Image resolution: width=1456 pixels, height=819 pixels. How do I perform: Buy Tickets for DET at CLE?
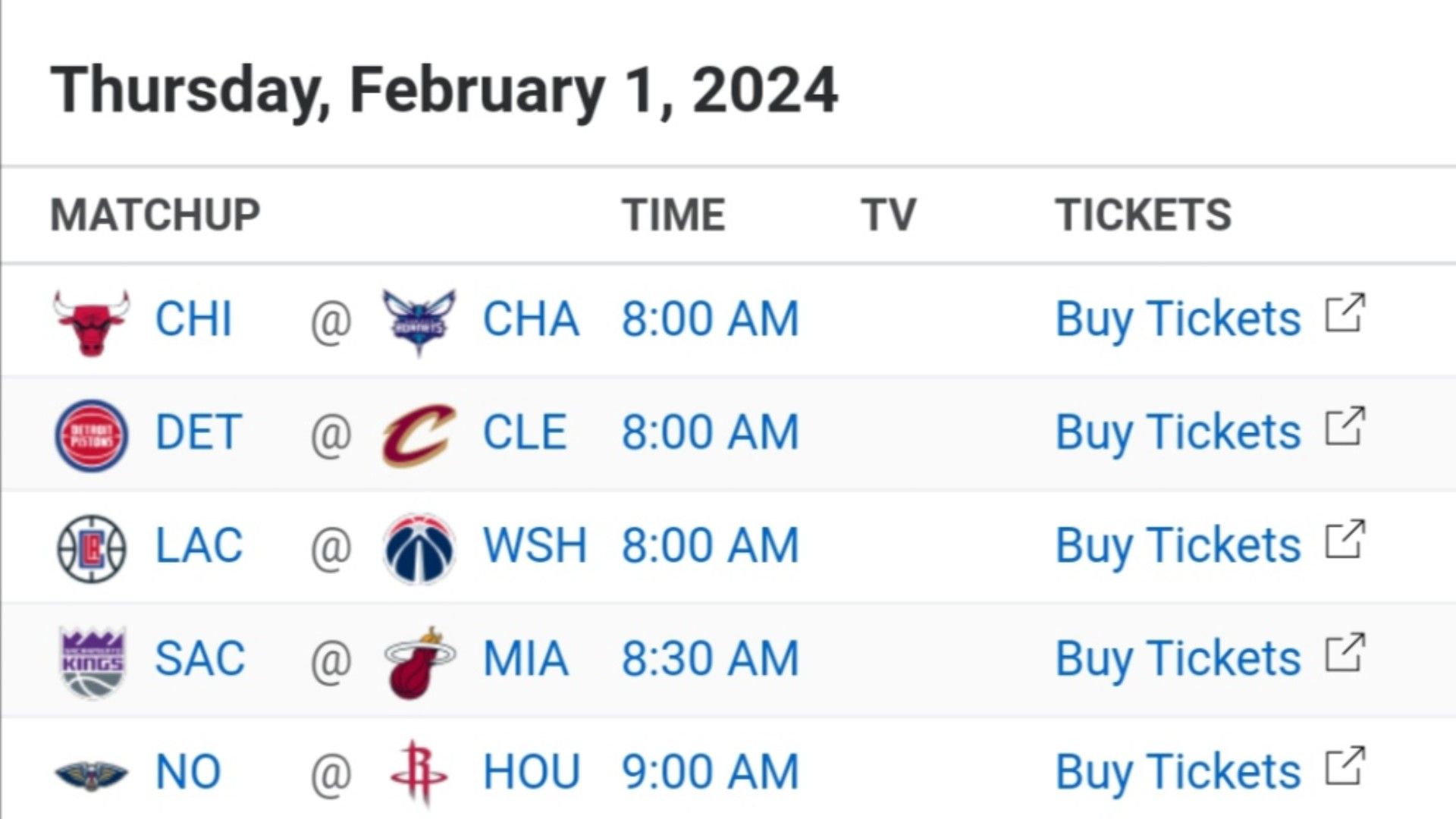(1178, 433)
